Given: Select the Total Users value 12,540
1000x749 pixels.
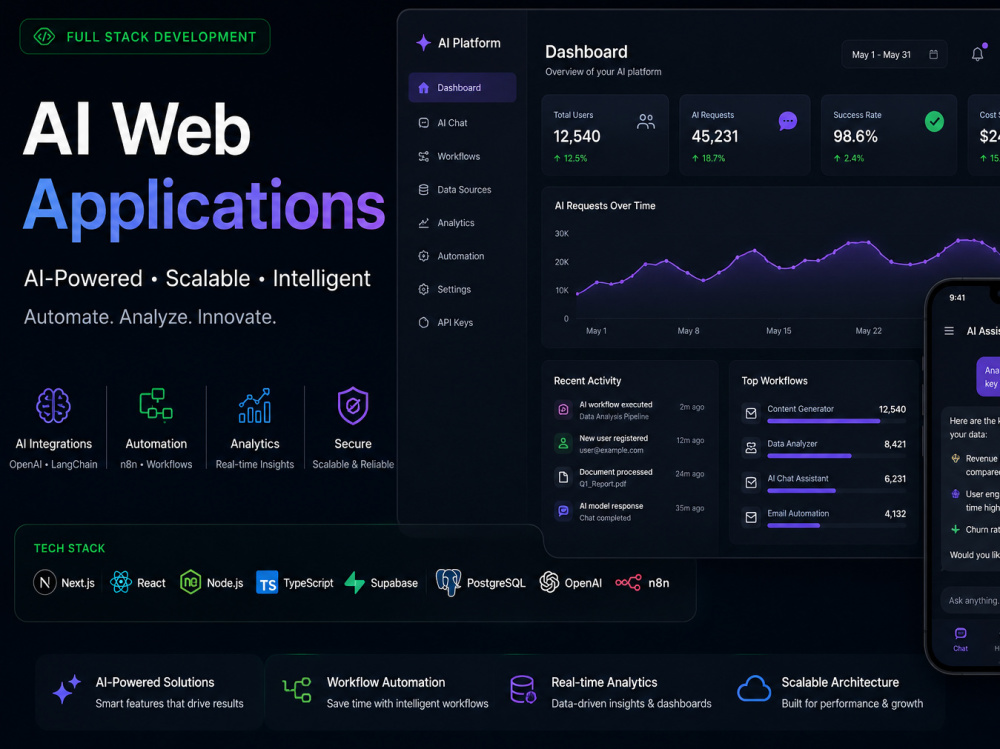Looking at the screenshot, I should tap(577, 136).
